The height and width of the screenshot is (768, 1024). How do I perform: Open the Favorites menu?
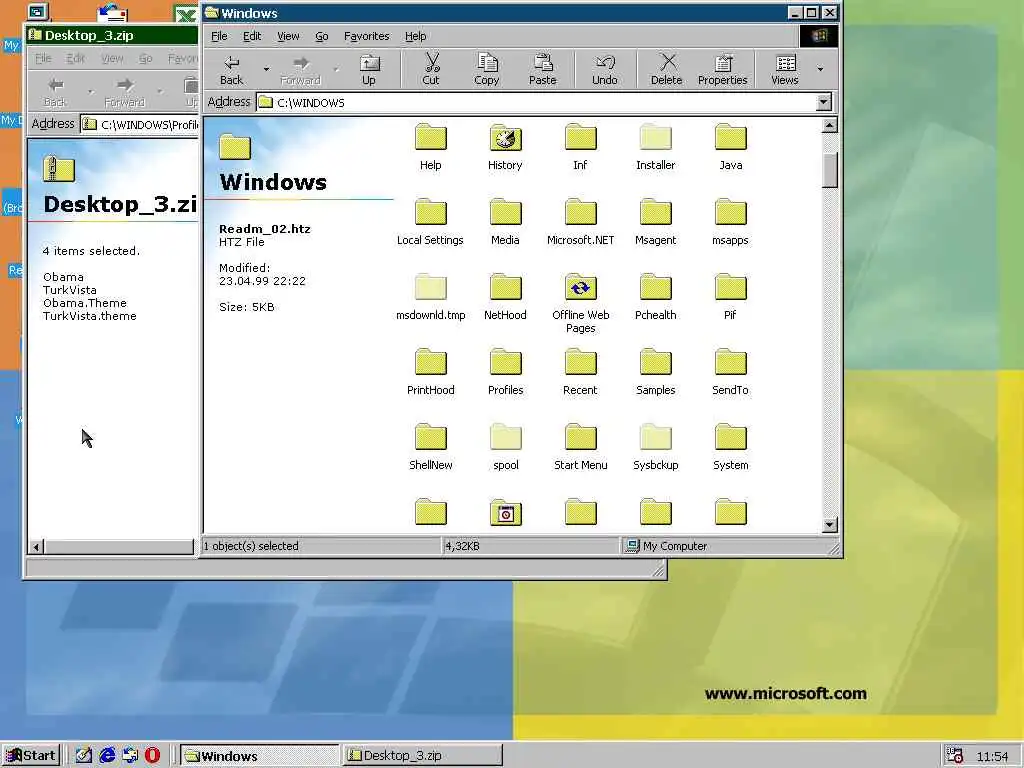tap(366, 37)
